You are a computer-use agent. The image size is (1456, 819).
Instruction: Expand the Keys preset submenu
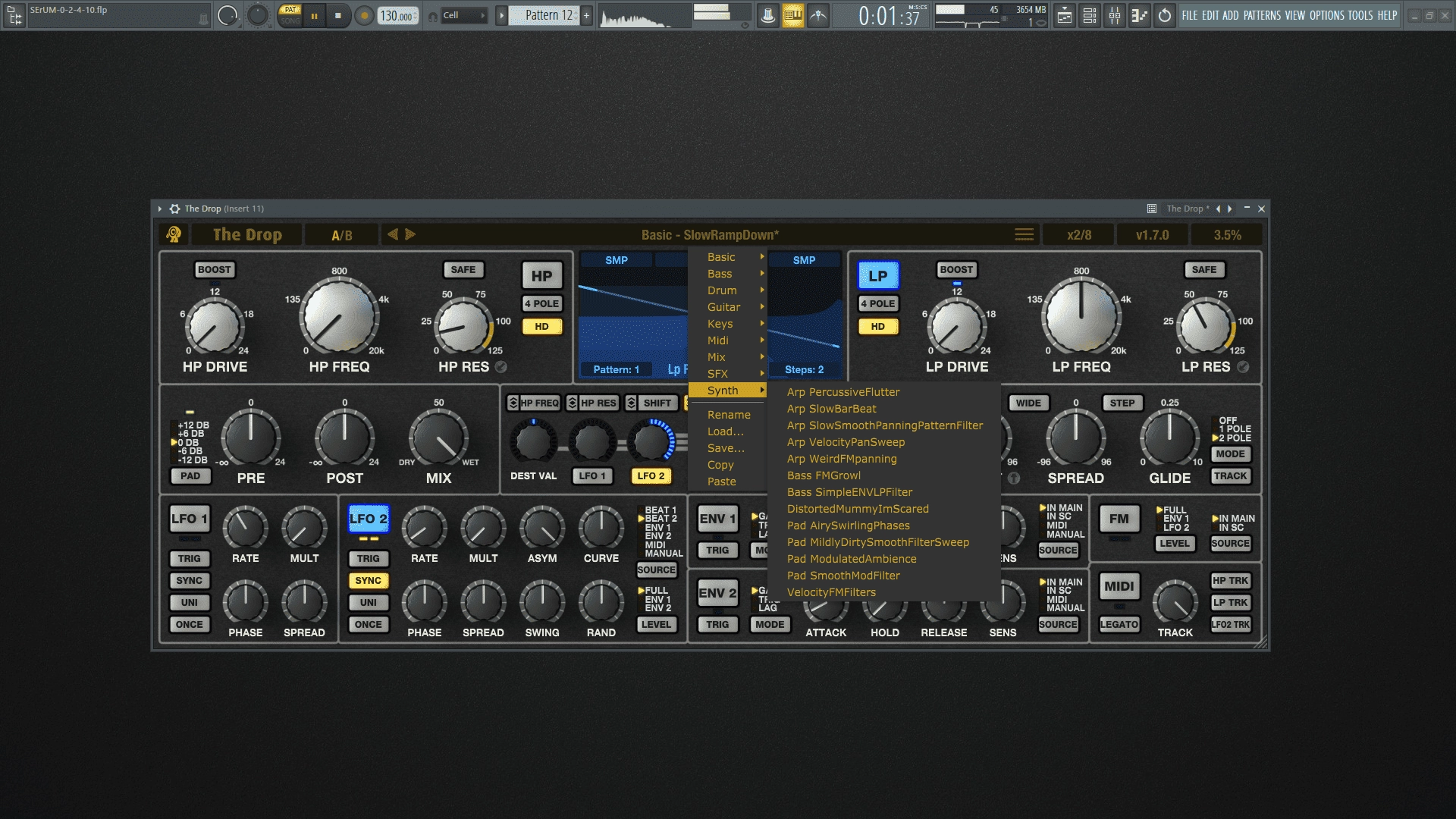(727, 324)
